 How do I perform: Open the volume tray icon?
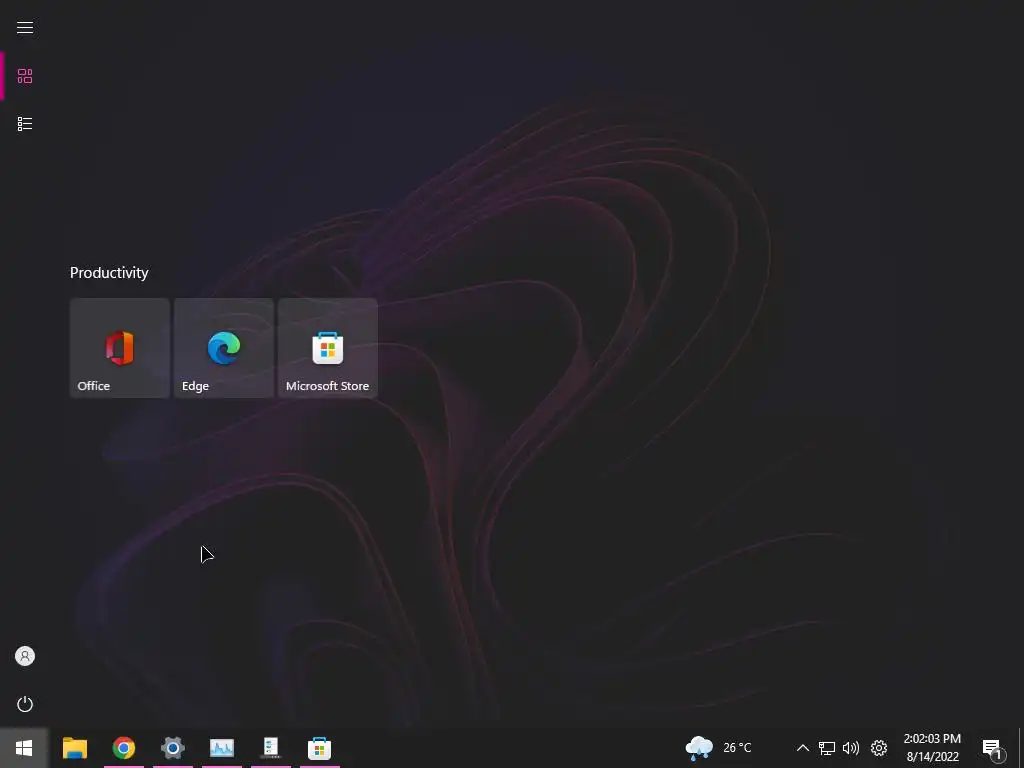[x=851, y=748]
